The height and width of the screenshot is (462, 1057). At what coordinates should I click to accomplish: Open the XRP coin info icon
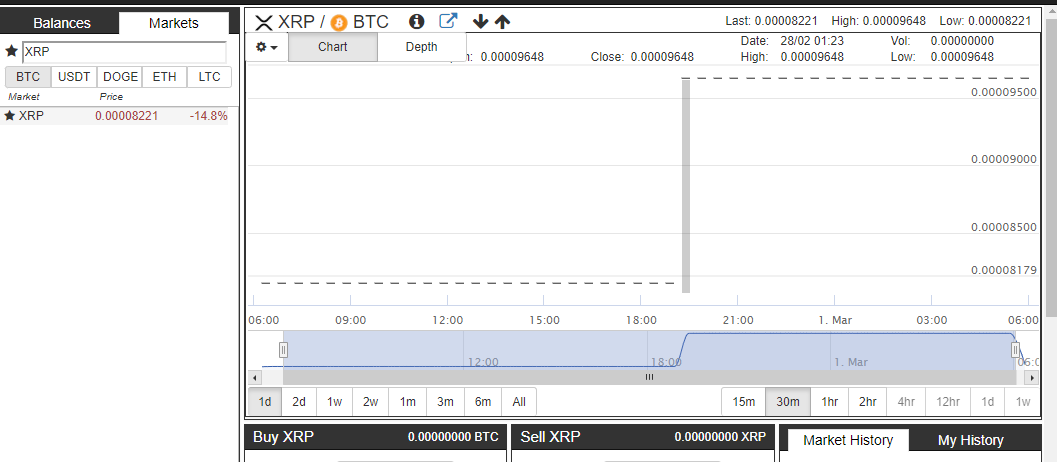417,22
